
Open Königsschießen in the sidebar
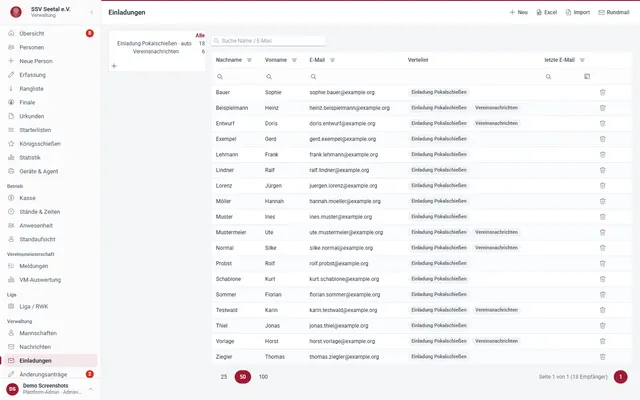coord(50,144)
